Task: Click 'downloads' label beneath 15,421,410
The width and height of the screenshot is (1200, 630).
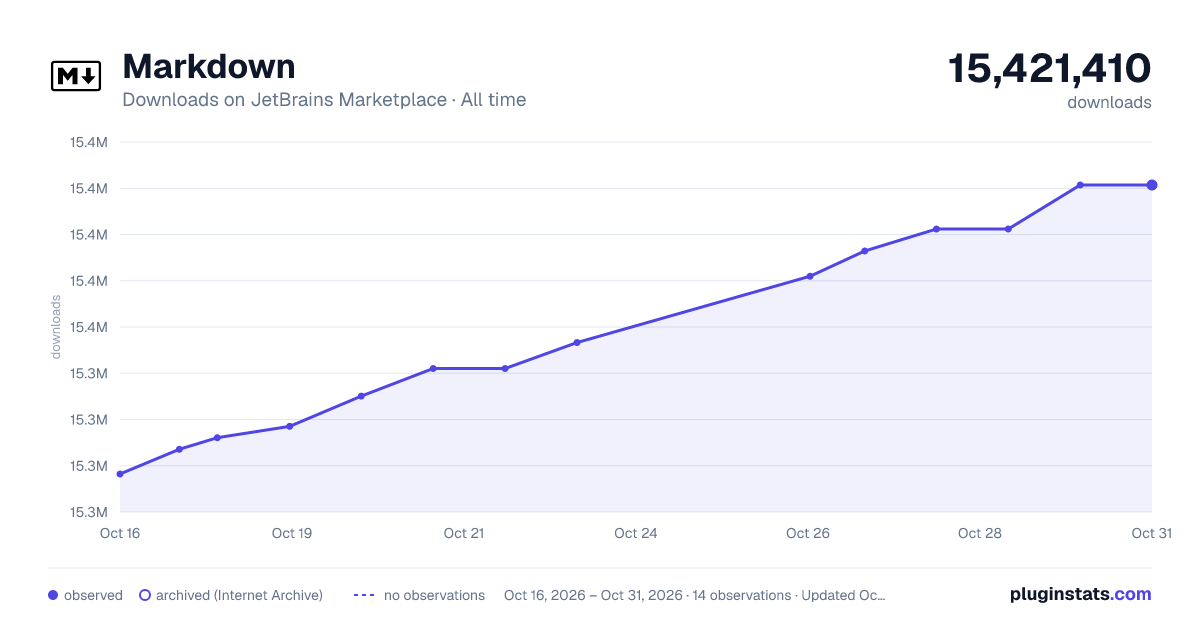Action: pyautogui.click(x=1109, y=102)
